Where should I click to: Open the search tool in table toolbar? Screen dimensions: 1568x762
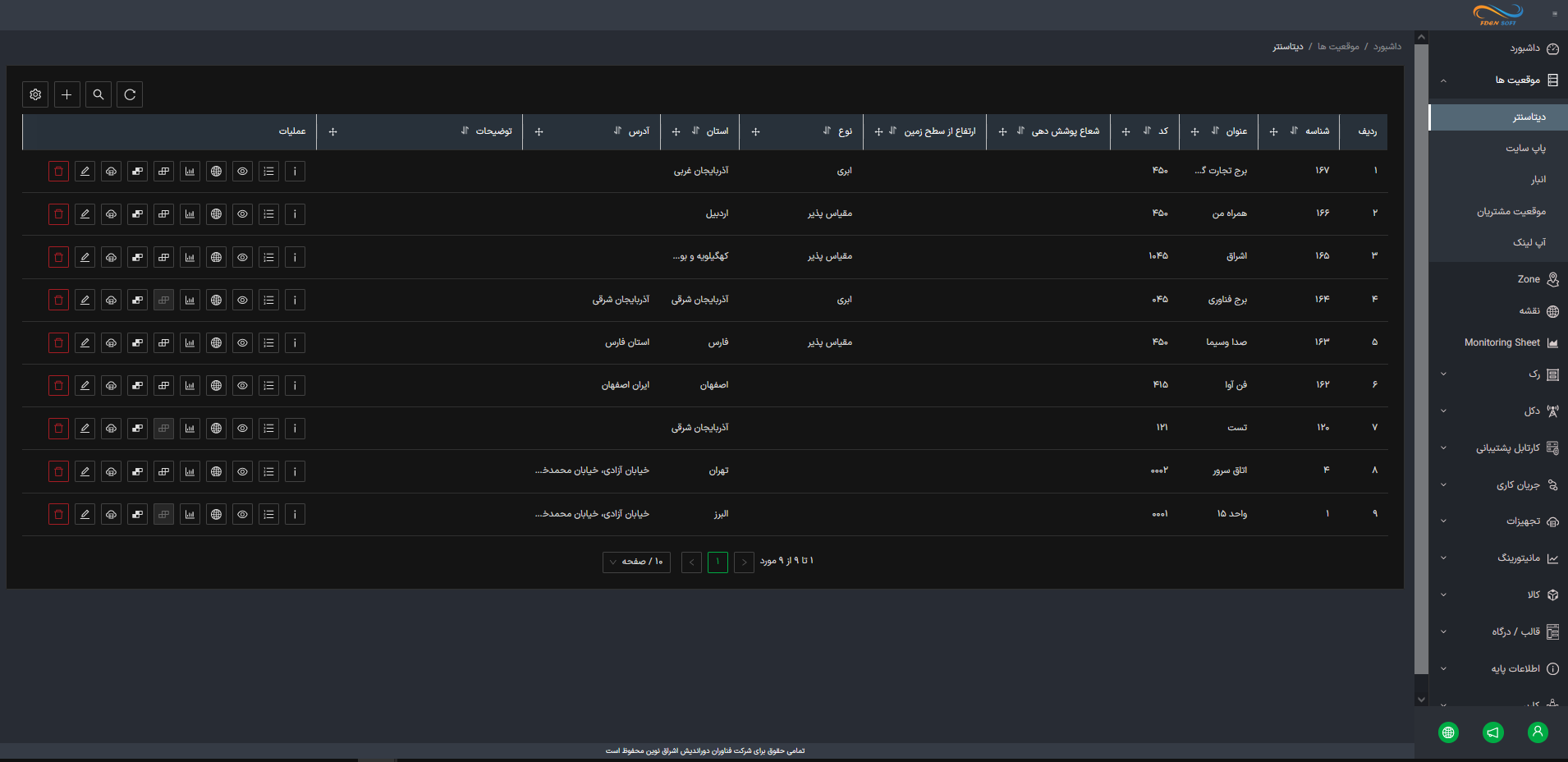(x=99, y=94)
